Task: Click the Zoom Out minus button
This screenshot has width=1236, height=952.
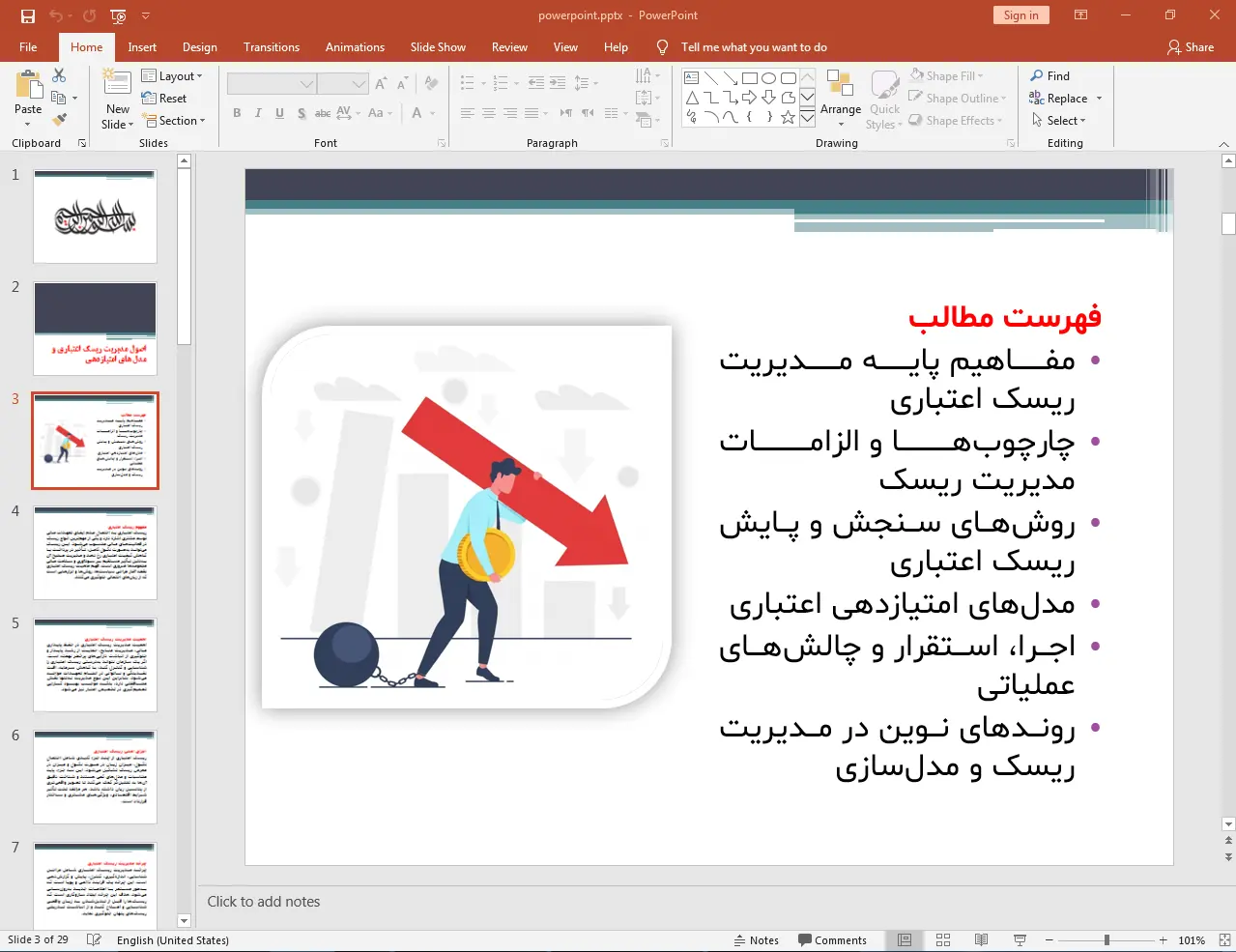Action: click(x=1049, y=940)
